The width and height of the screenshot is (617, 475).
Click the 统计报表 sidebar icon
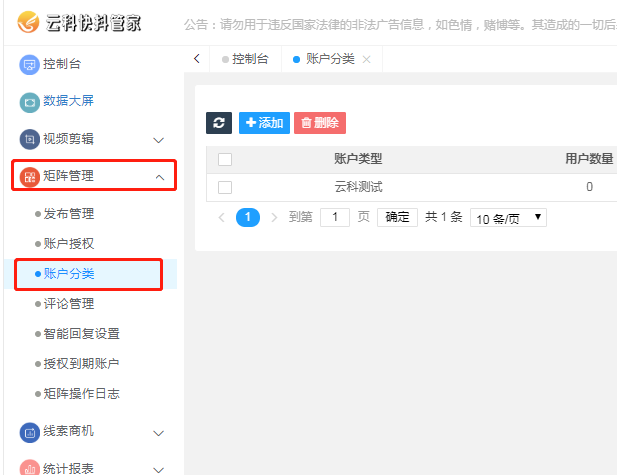[29, 467]
